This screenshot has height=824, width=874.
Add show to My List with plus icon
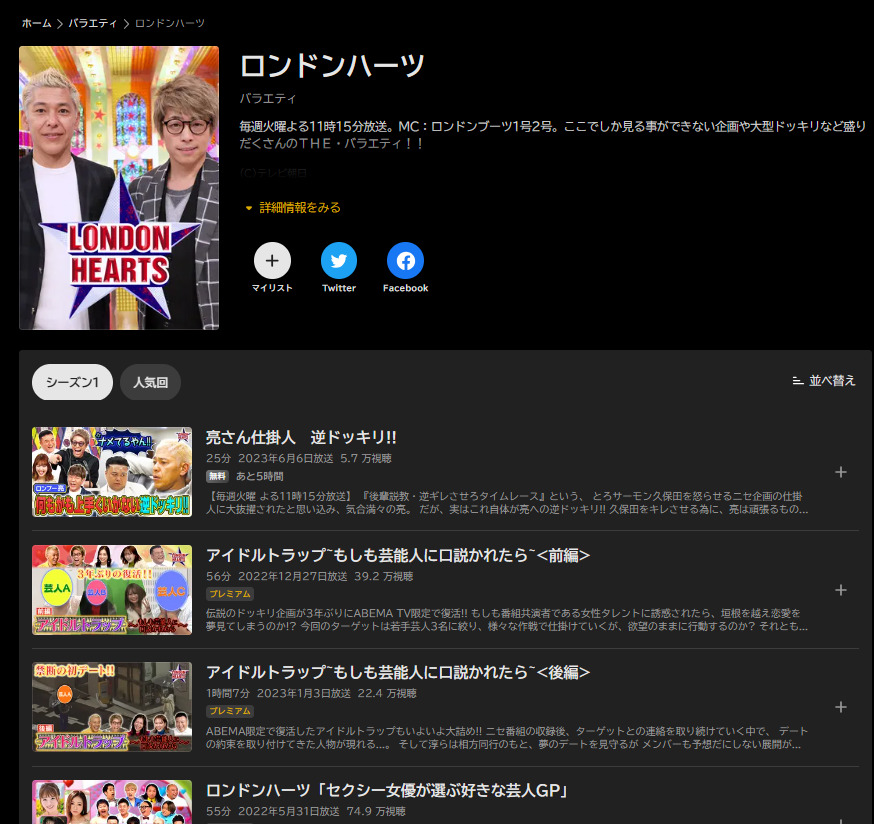click(272, 261)
